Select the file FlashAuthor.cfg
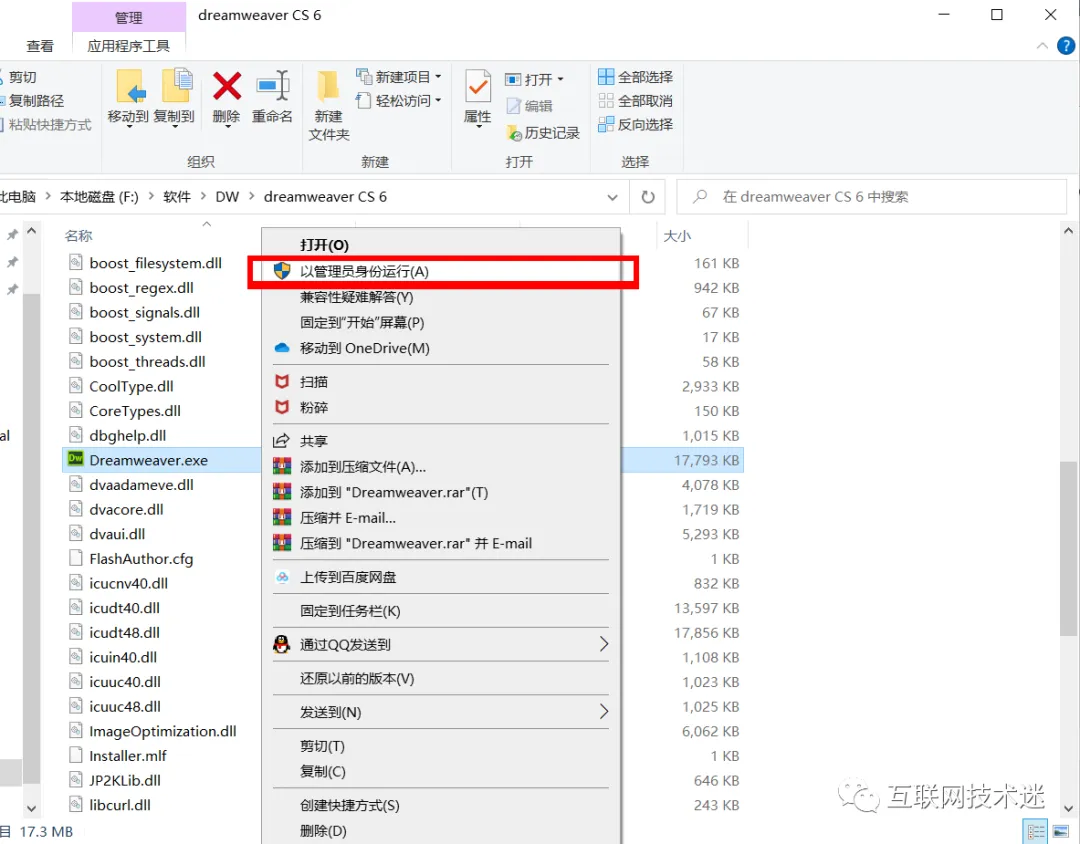This screenshot has height=844, width=1080. point(141,559)
